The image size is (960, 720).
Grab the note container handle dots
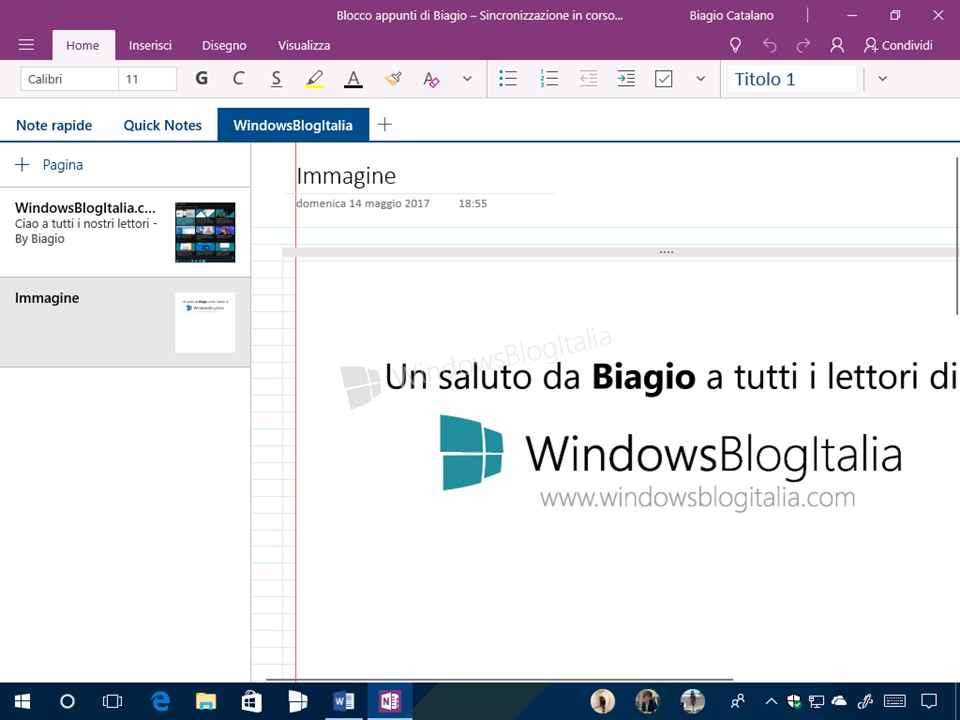point(666,252)
